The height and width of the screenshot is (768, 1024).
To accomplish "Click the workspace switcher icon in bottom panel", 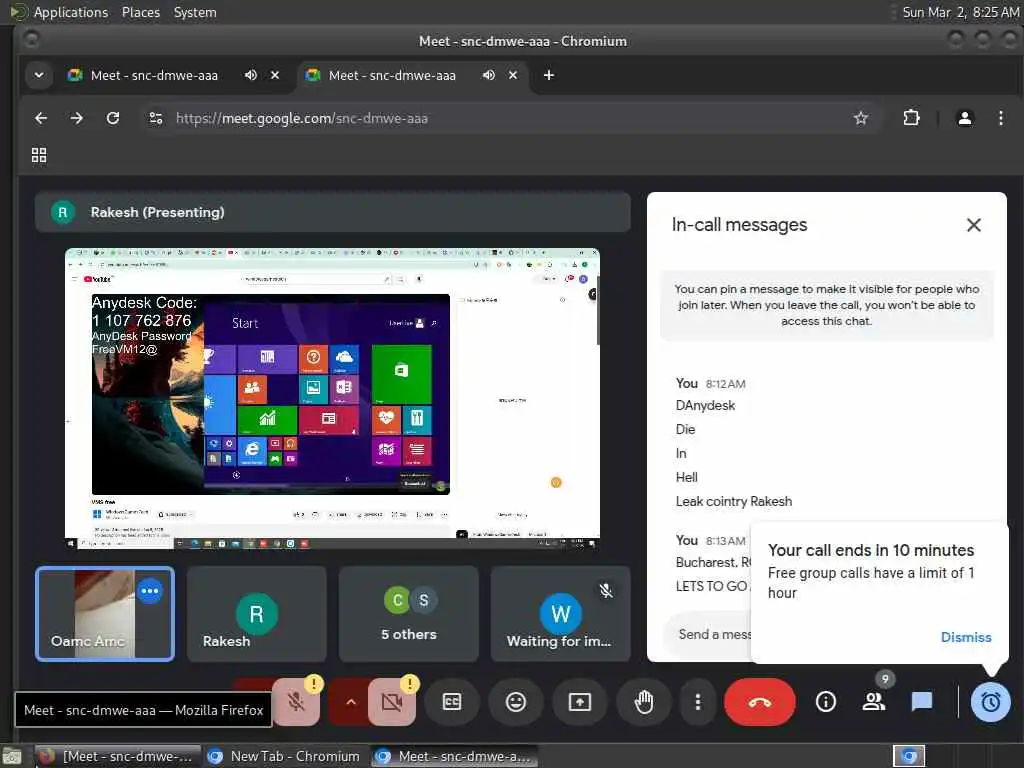I will (x=909, y=756).
